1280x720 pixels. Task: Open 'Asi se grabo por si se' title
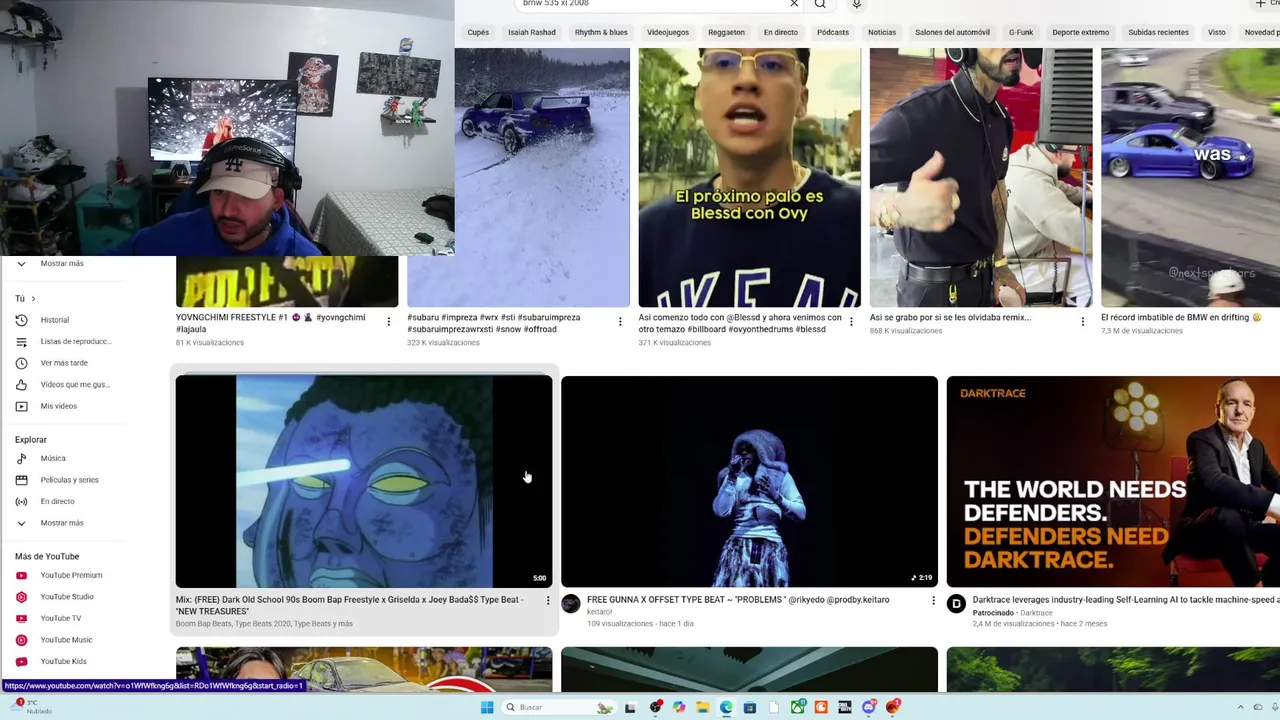point(950,317)
